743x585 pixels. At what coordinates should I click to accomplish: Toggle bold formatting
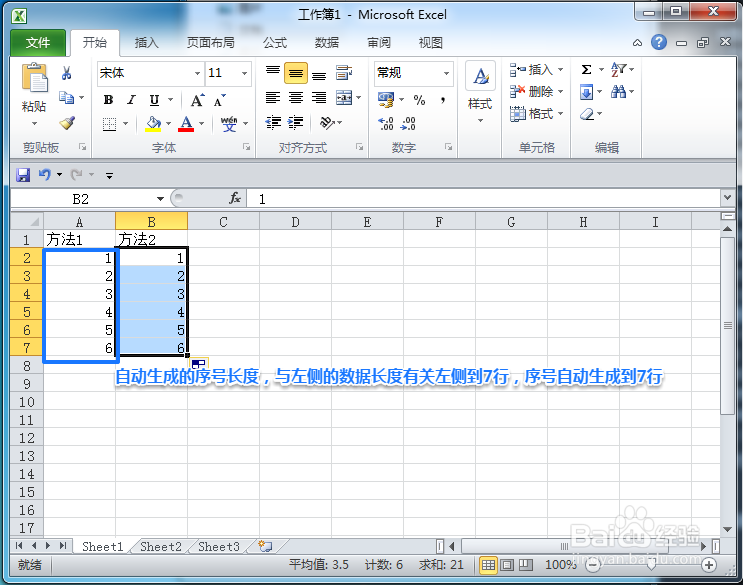pyautogui.click(x=109, y=100)
